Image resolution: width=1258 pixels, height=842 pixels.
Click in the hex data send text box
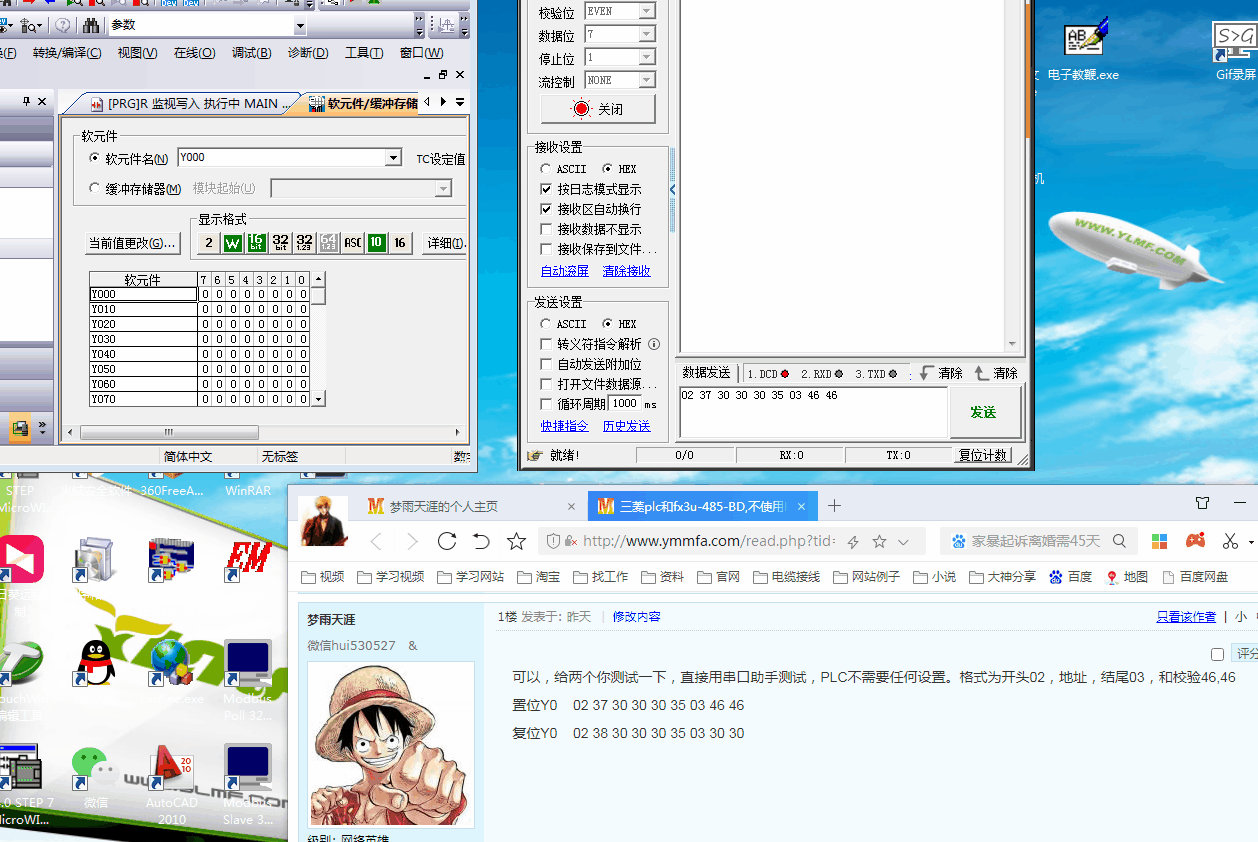pos(812,414)
